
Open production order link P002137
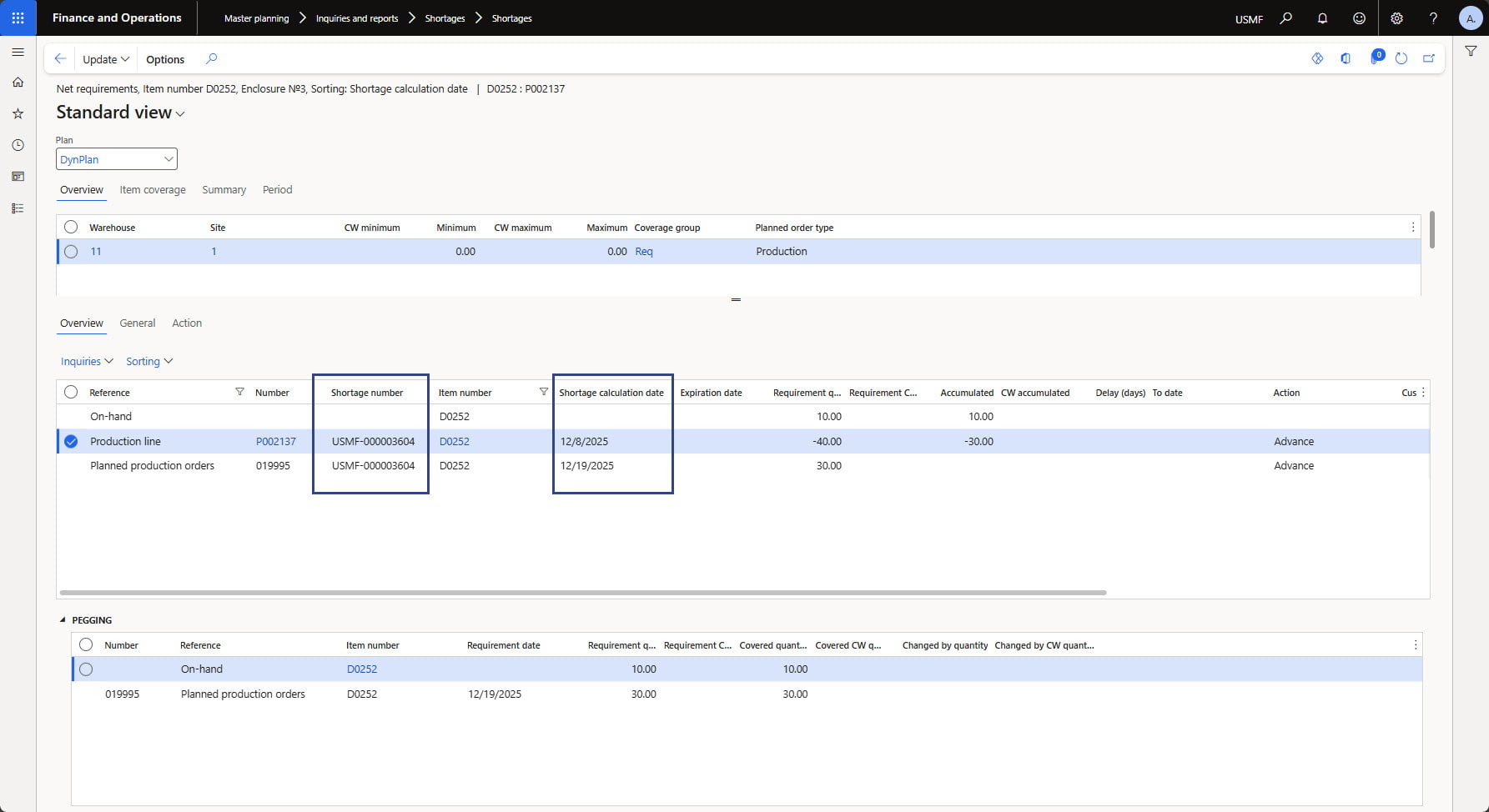[275, 442]
